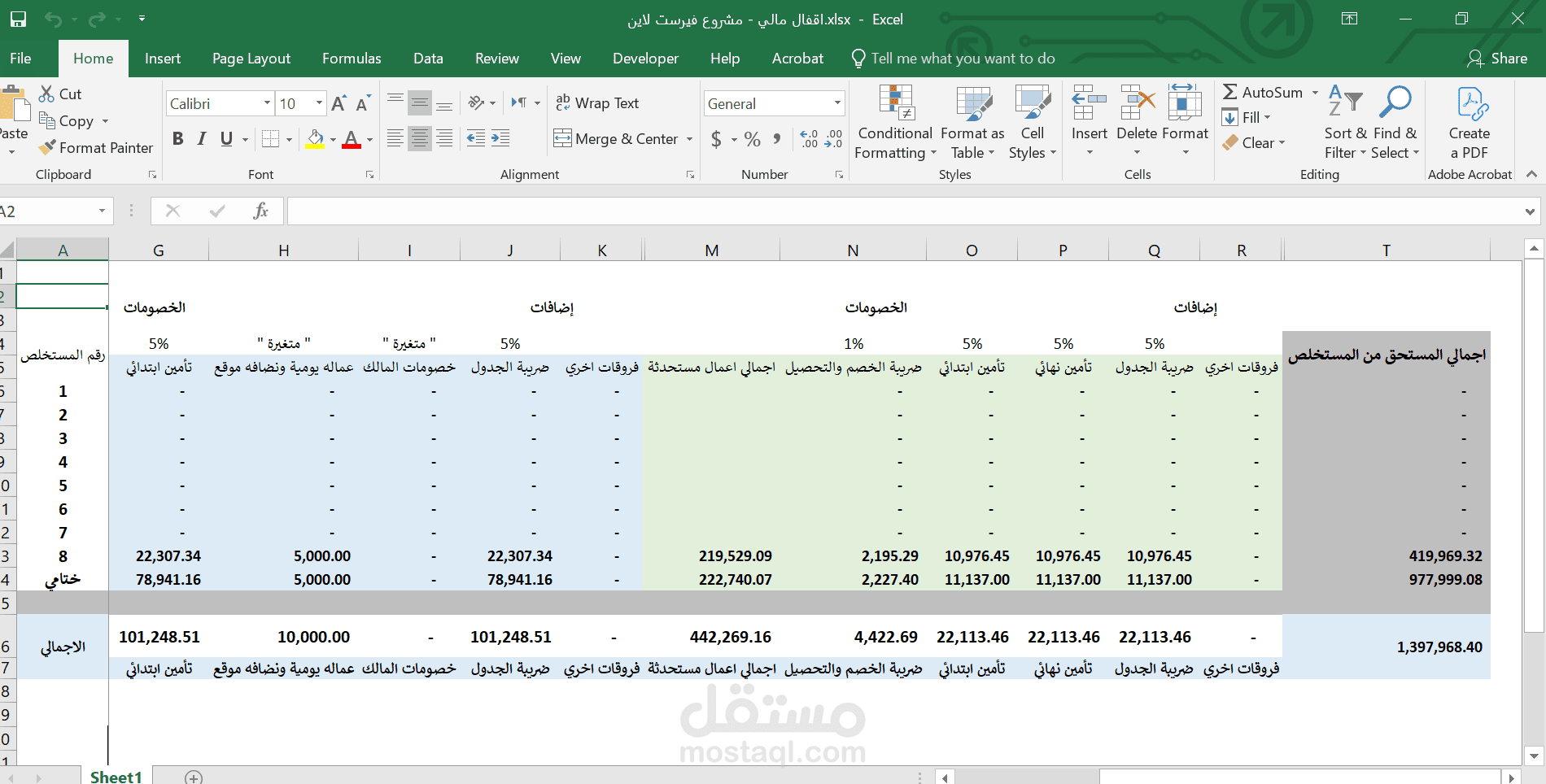
Task: Click the Tell me what you want search box
Action: (x=953, y=59)
